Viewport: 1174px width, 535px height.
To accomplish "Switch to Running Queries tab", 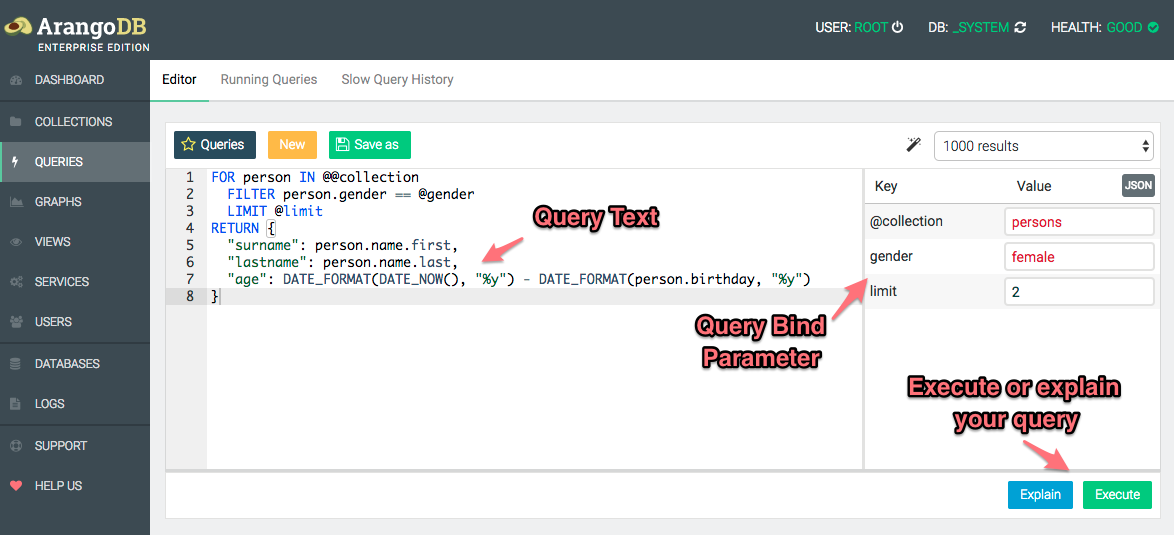I will click(x=268, y=80).
